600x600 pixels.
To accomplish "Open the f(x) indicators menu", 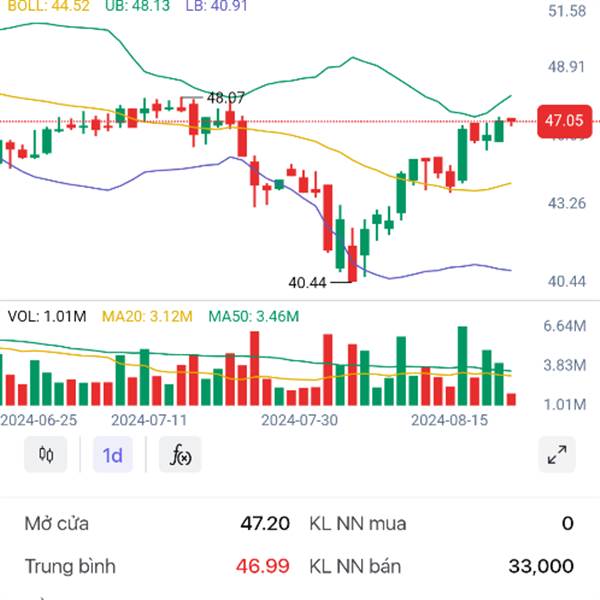I will 180,455.
